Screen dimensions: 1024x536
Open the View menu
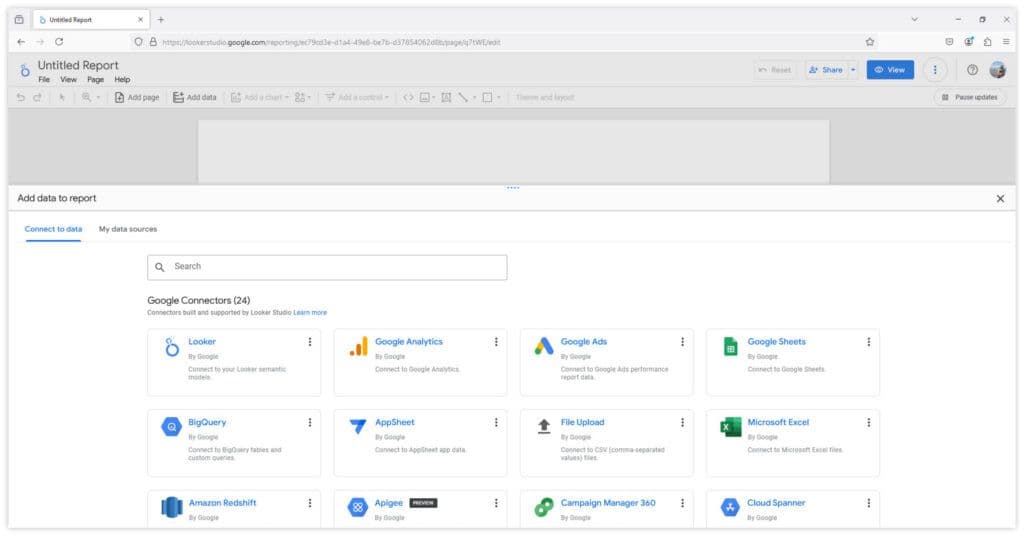coord(69,80)
